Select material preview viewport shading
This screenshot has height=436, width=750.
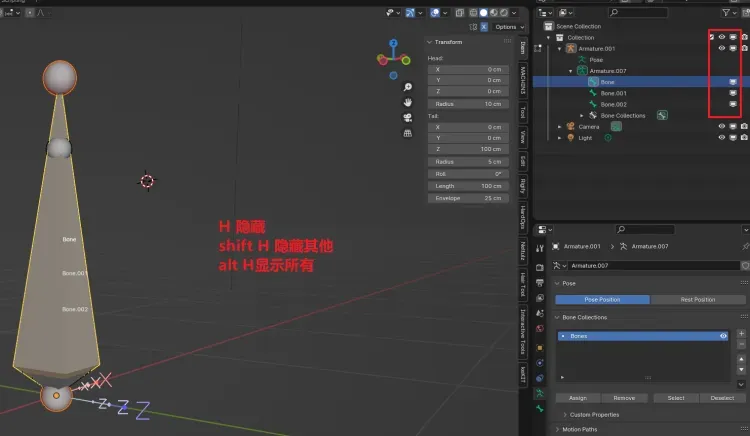coord(494,13)
